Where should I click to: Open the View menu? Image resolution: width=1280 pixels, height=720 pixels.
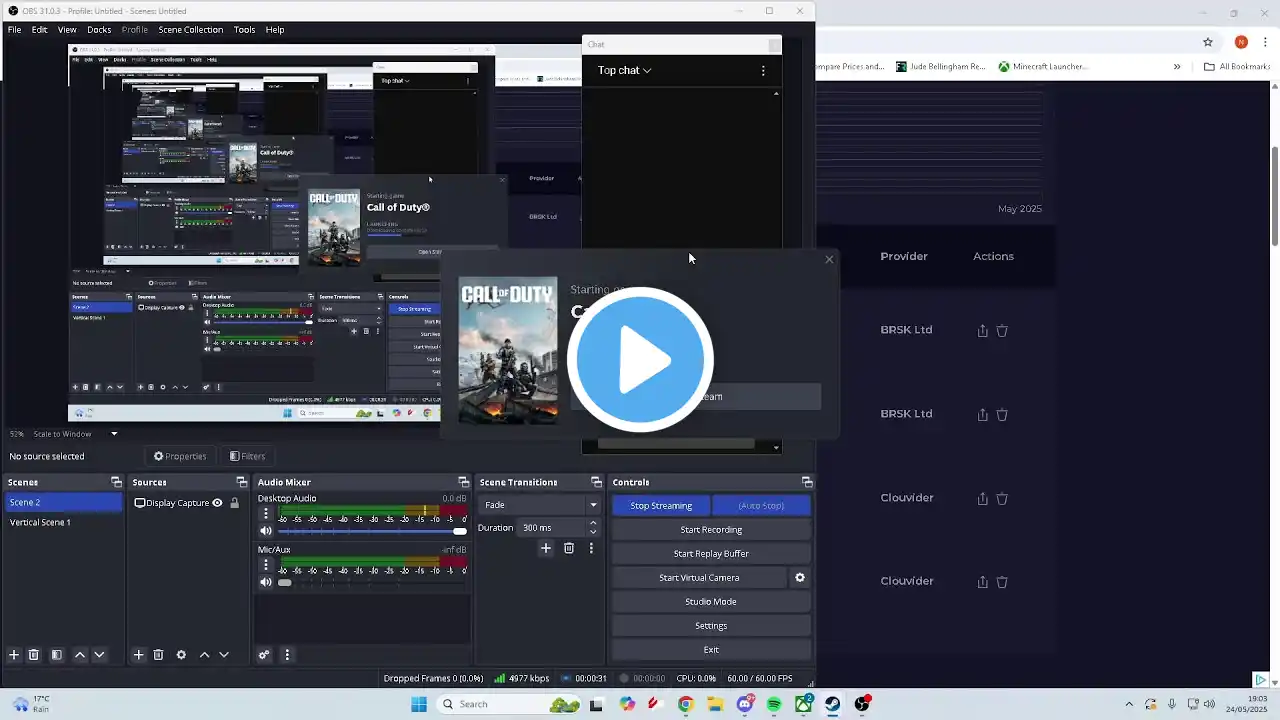pos(67,30)
